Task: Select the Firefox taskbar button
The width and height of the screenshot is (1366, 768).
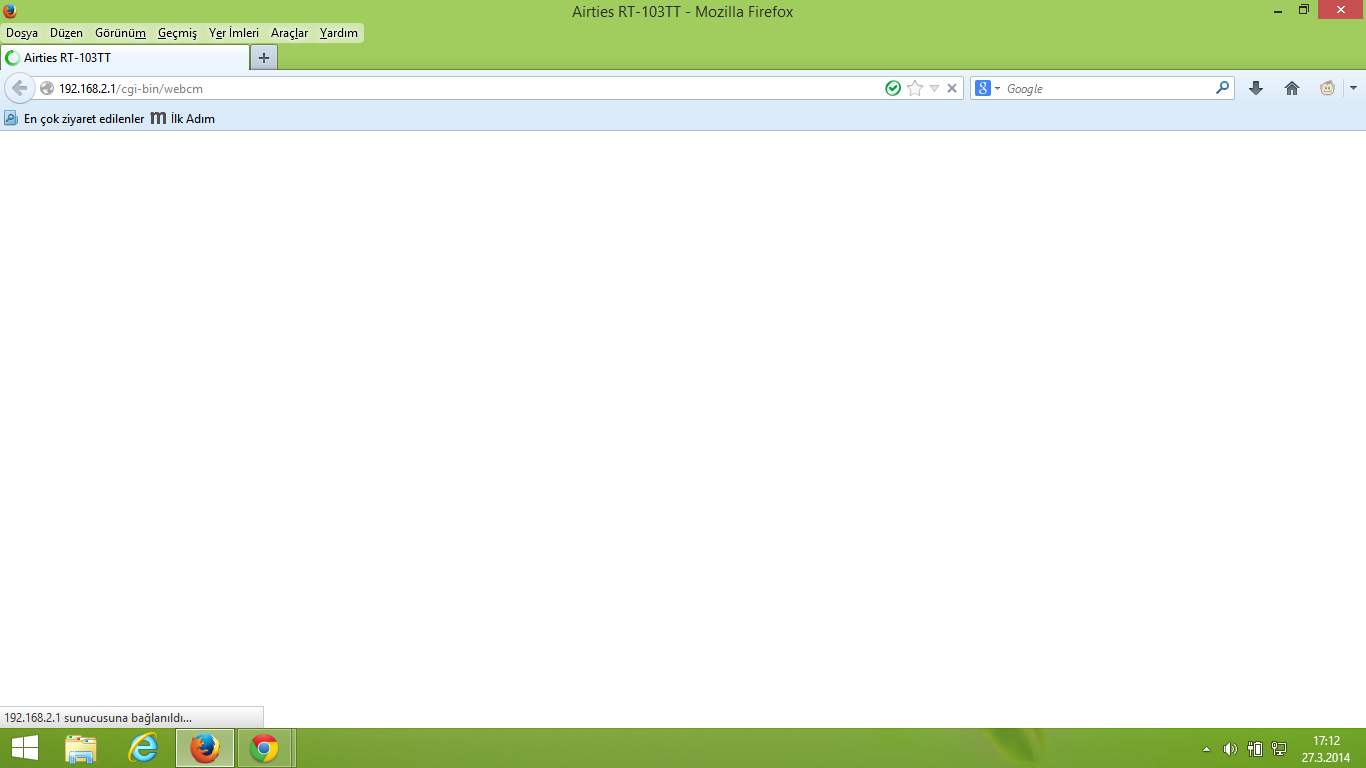Action: click(x=205, y=748)
